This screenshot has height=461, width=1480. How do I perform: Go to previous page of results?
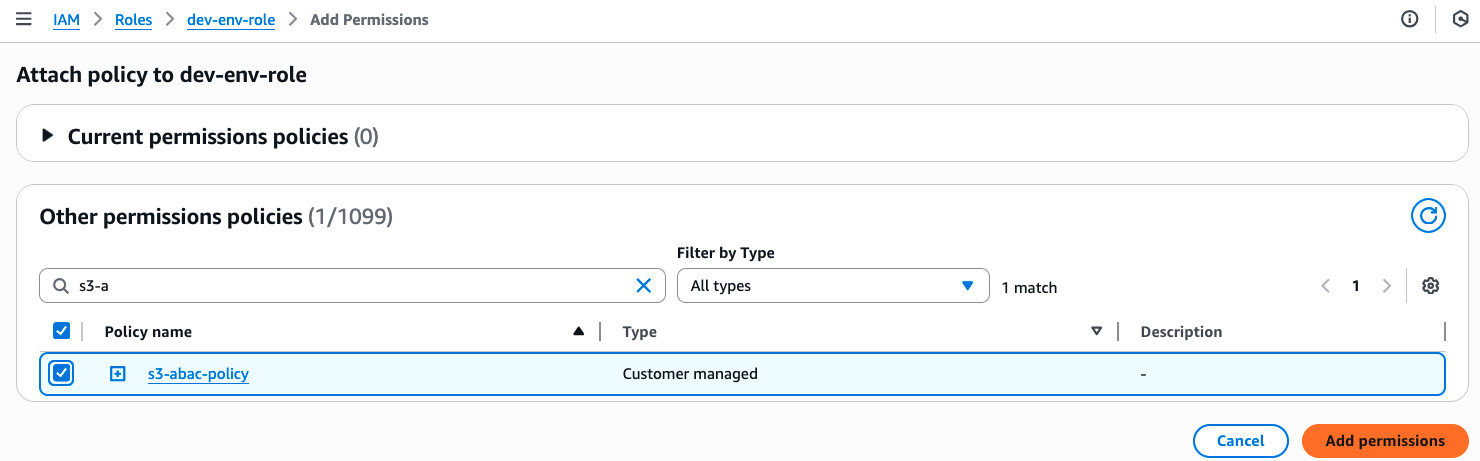[x=1325, y=286]
